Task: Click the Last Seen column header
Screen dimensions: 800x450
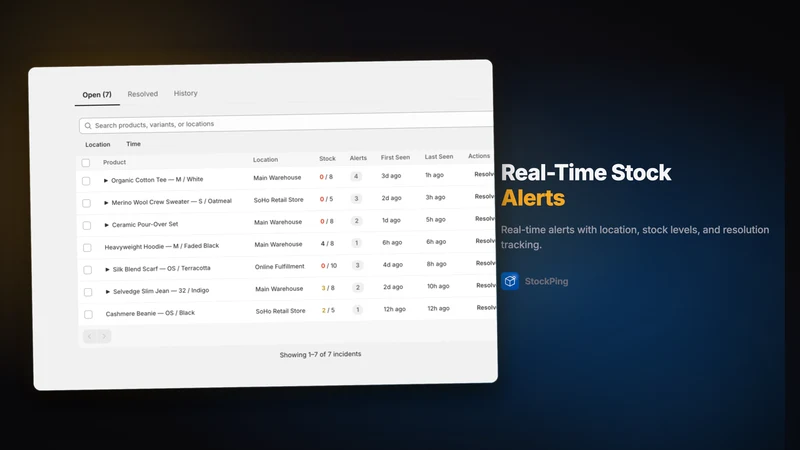Action: coord(439,157)
